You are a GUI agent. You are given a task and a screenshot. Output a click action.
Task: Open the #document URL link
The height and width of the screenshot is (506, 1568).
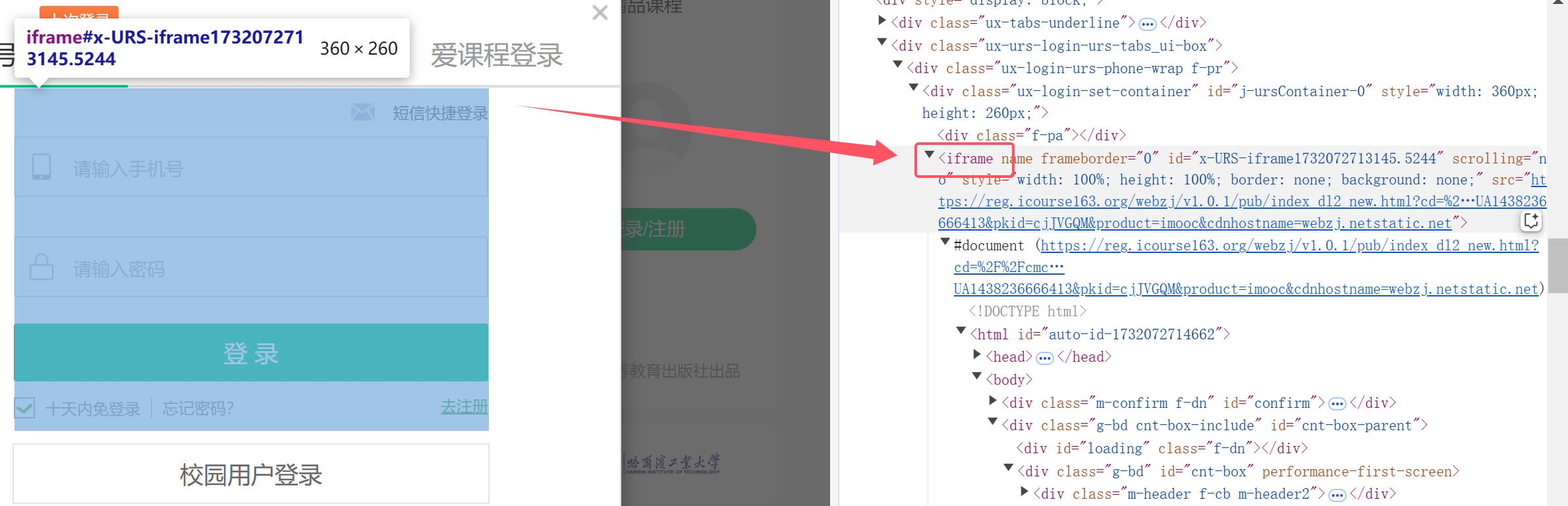1246,267
